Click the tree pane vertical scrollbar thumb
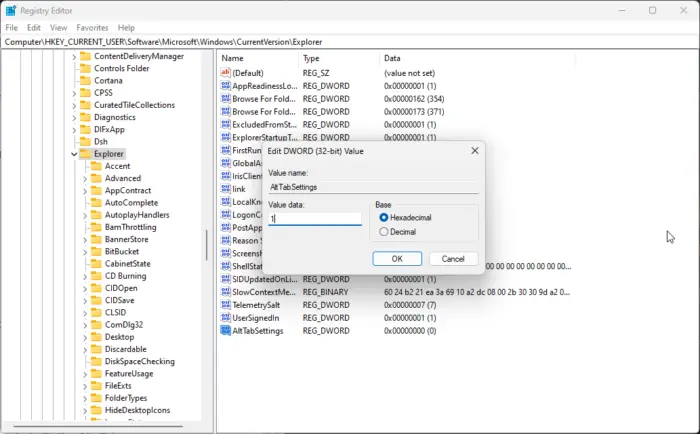The width and height of the screenshot is (700, 434). (x=207, y=245)
